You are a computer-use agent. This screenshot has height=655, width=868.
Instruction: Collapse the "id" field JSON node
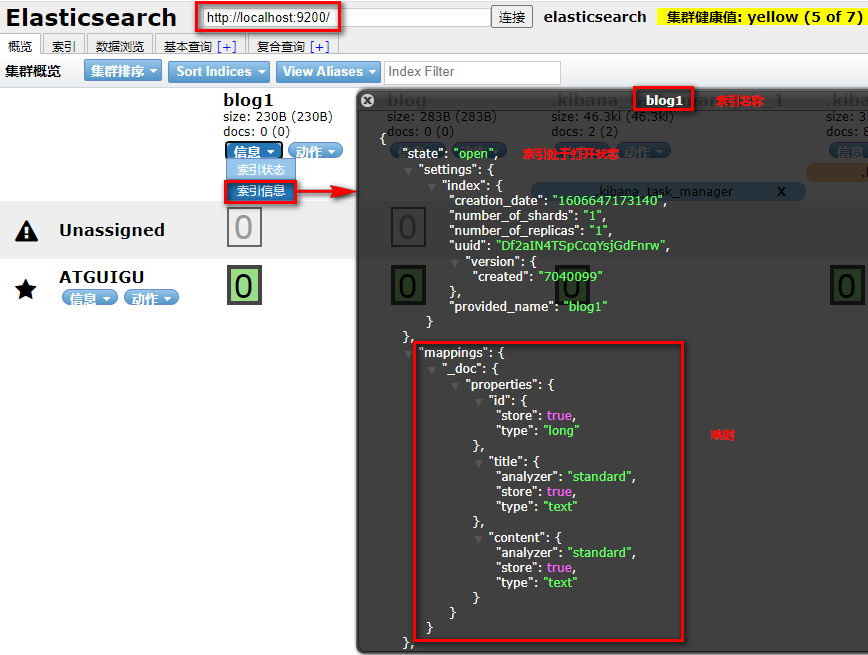(x=478, y=401)
